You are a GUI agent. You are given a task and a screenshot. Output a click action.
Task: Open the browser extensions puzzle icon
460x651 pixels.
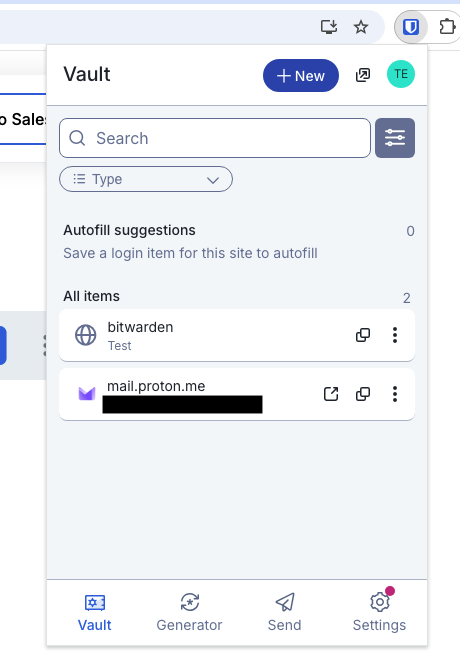[447, 27]
